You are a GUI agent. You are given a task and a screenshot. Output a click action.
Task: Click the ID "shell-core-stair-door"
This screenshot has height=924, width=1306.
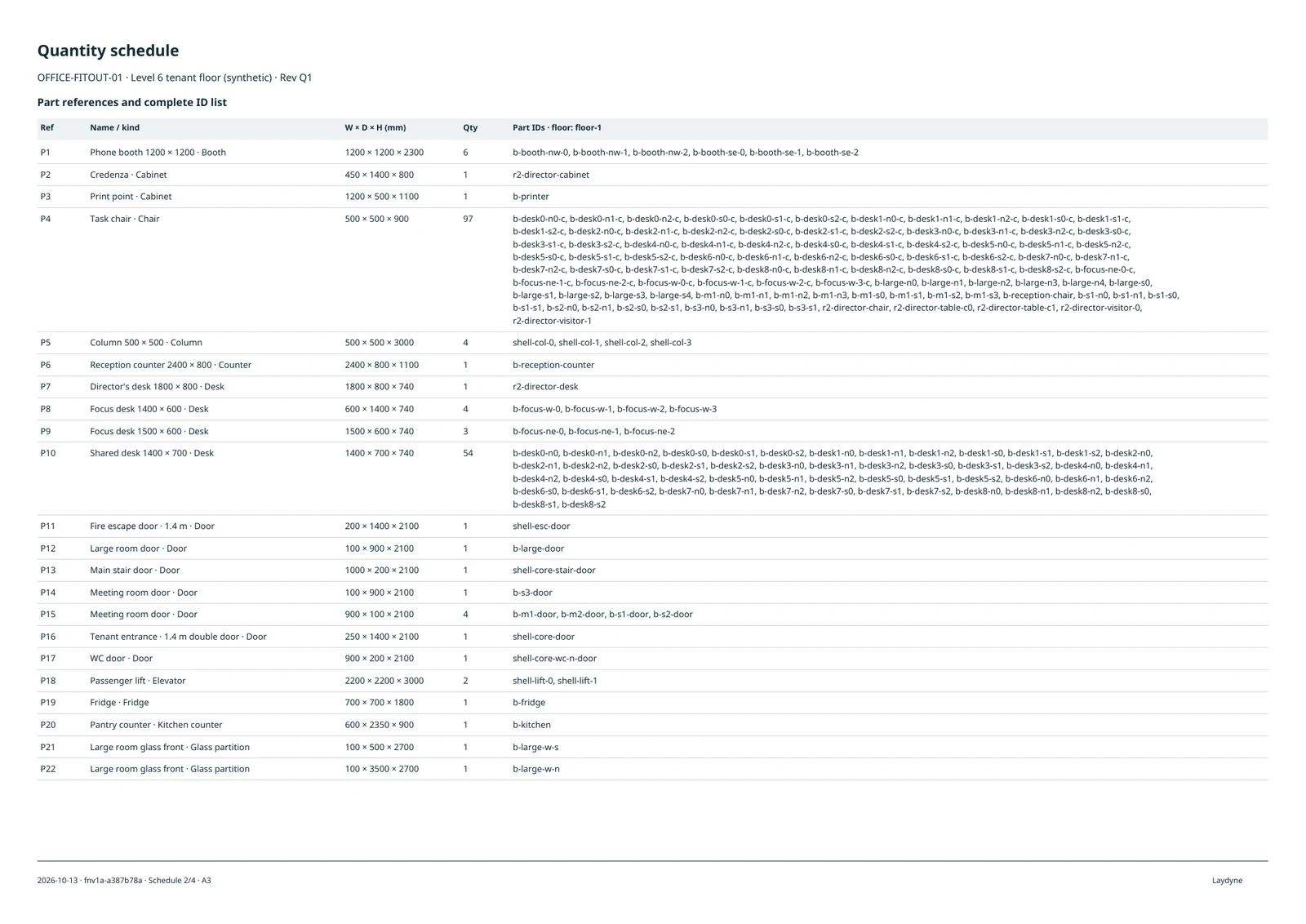pyautogui.click(x=554, y=571)
